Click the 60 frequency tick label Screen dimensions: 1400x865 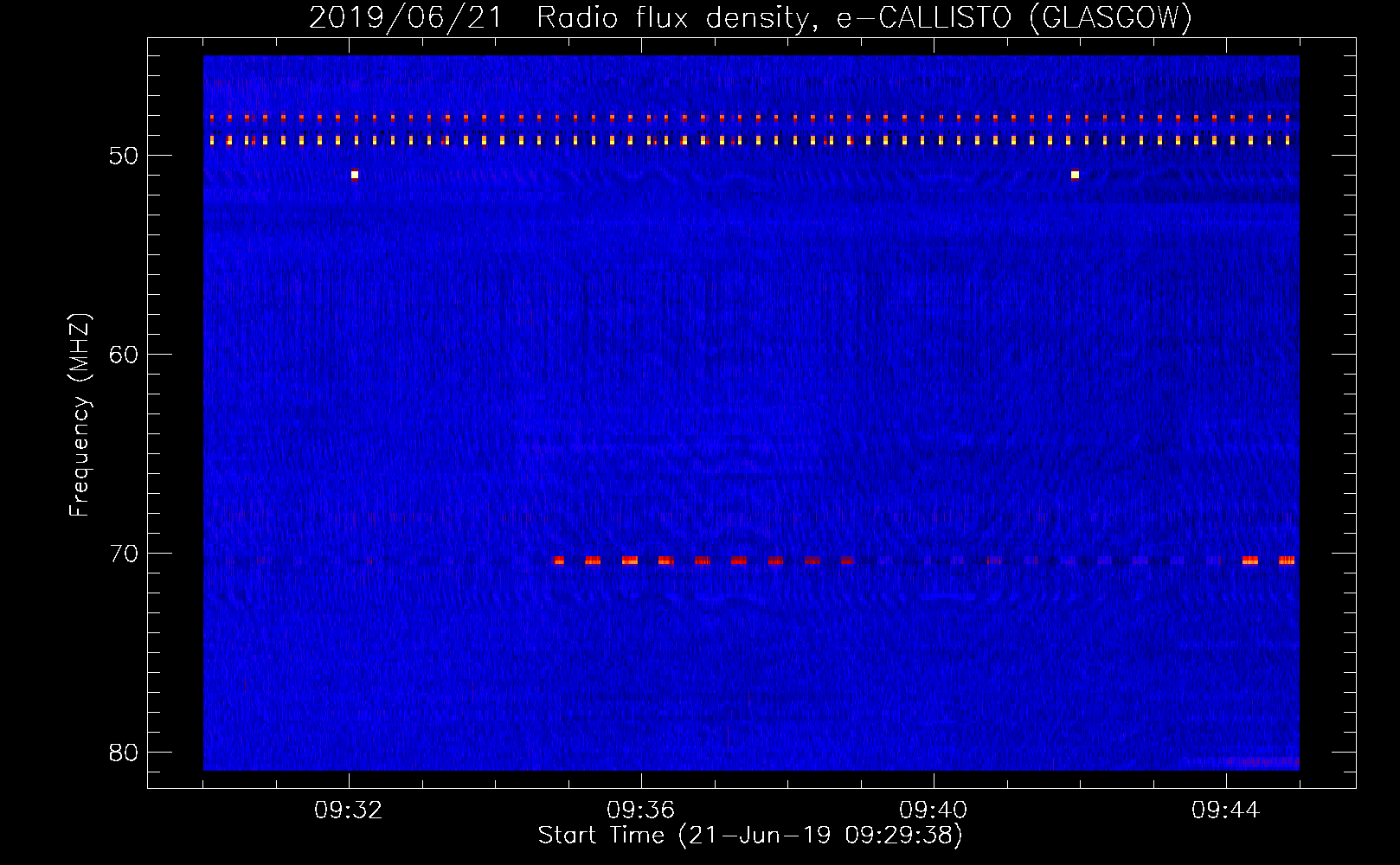tap(124, 355)
